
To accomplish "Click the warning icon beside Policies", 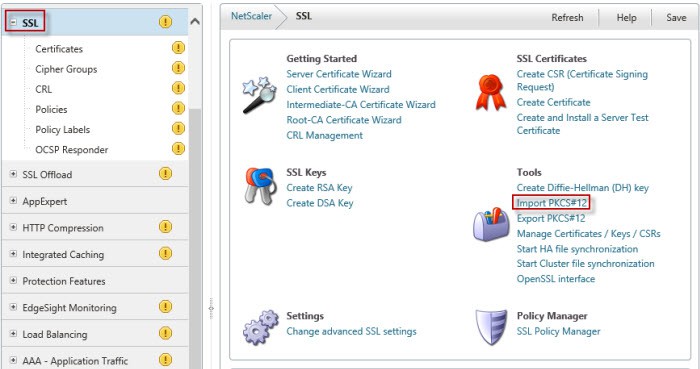I will 178,108.
